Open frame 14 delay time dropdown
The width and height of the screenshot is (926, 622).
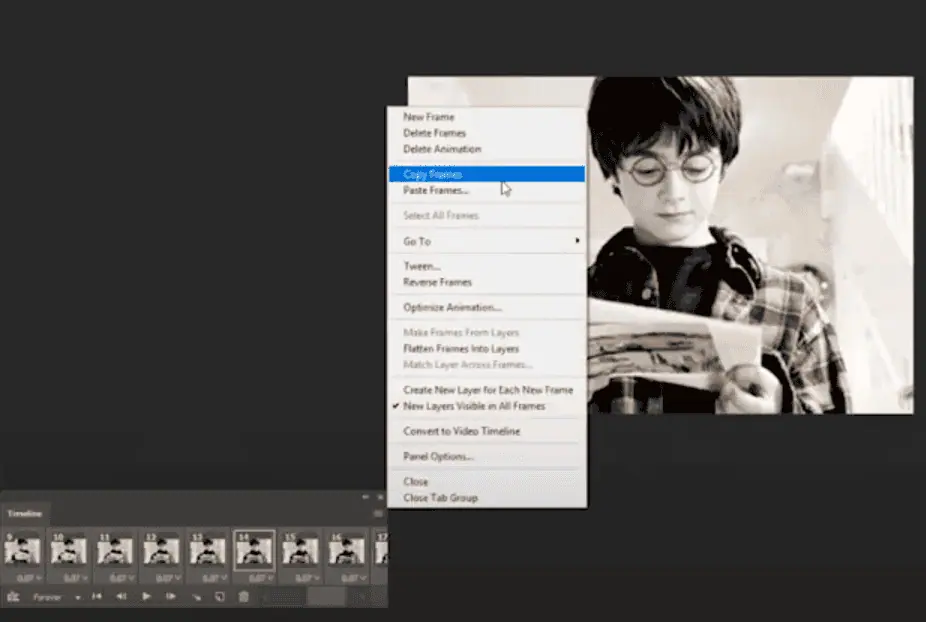[259, 578]
